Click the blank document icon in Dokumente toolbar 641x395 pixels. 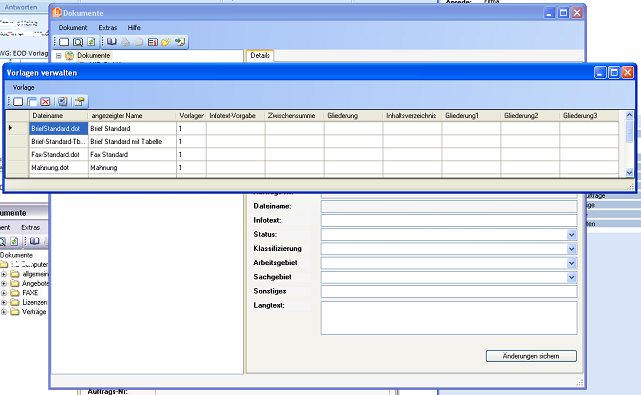(64, 42)
